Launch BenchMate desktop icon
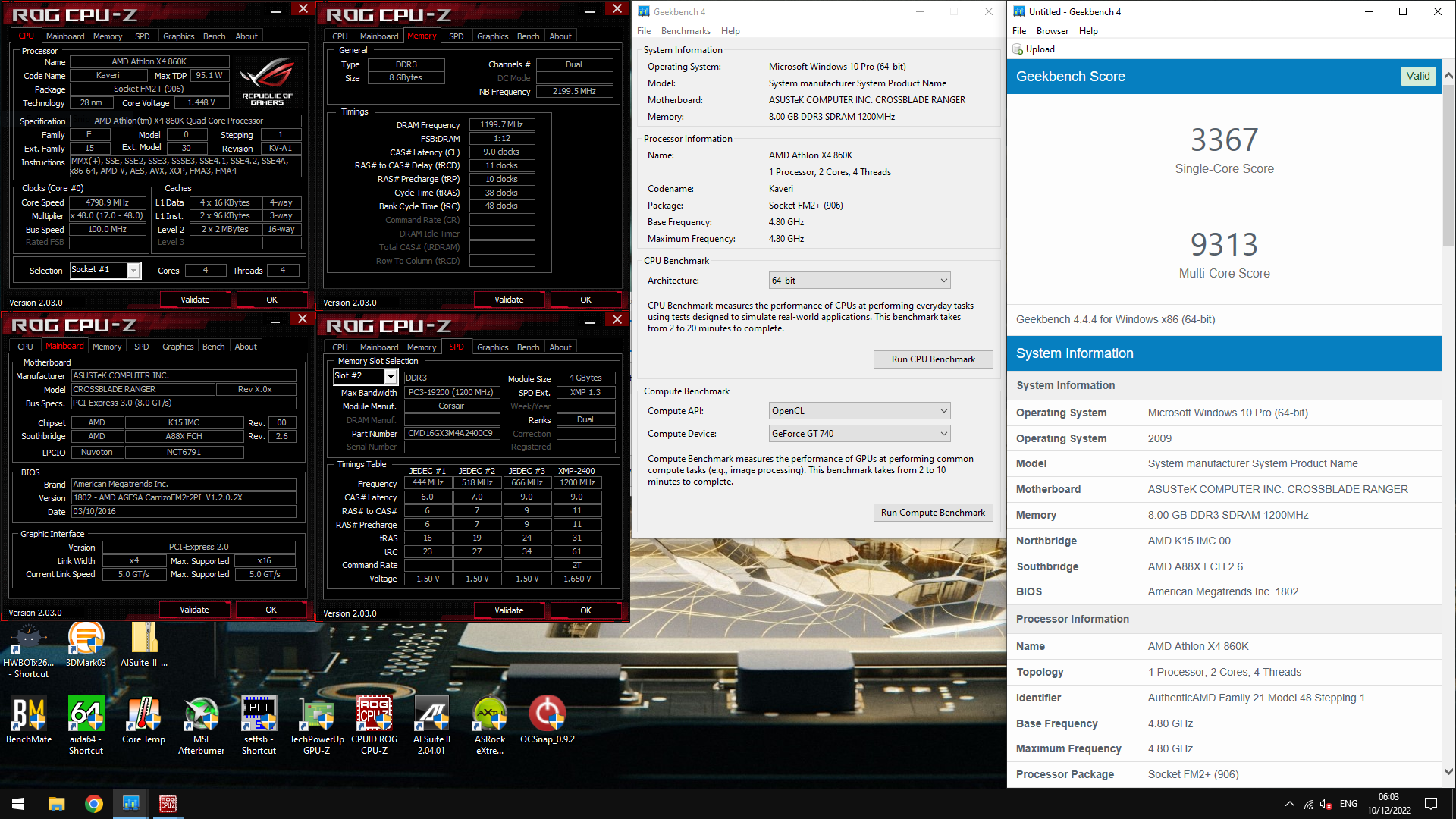 click(29, 720)
